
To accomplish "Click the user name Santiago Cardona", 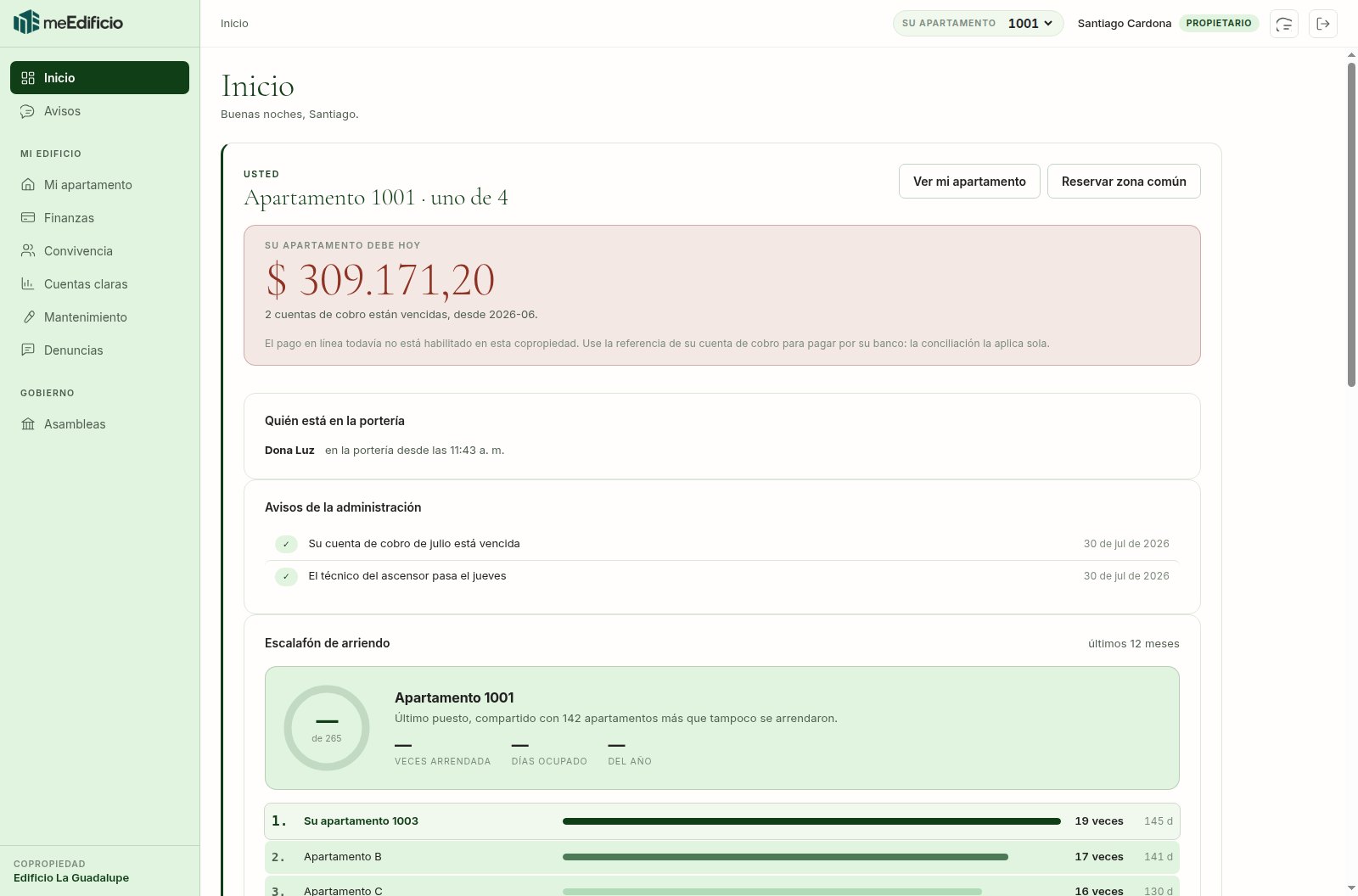I will pos(1125,24).
